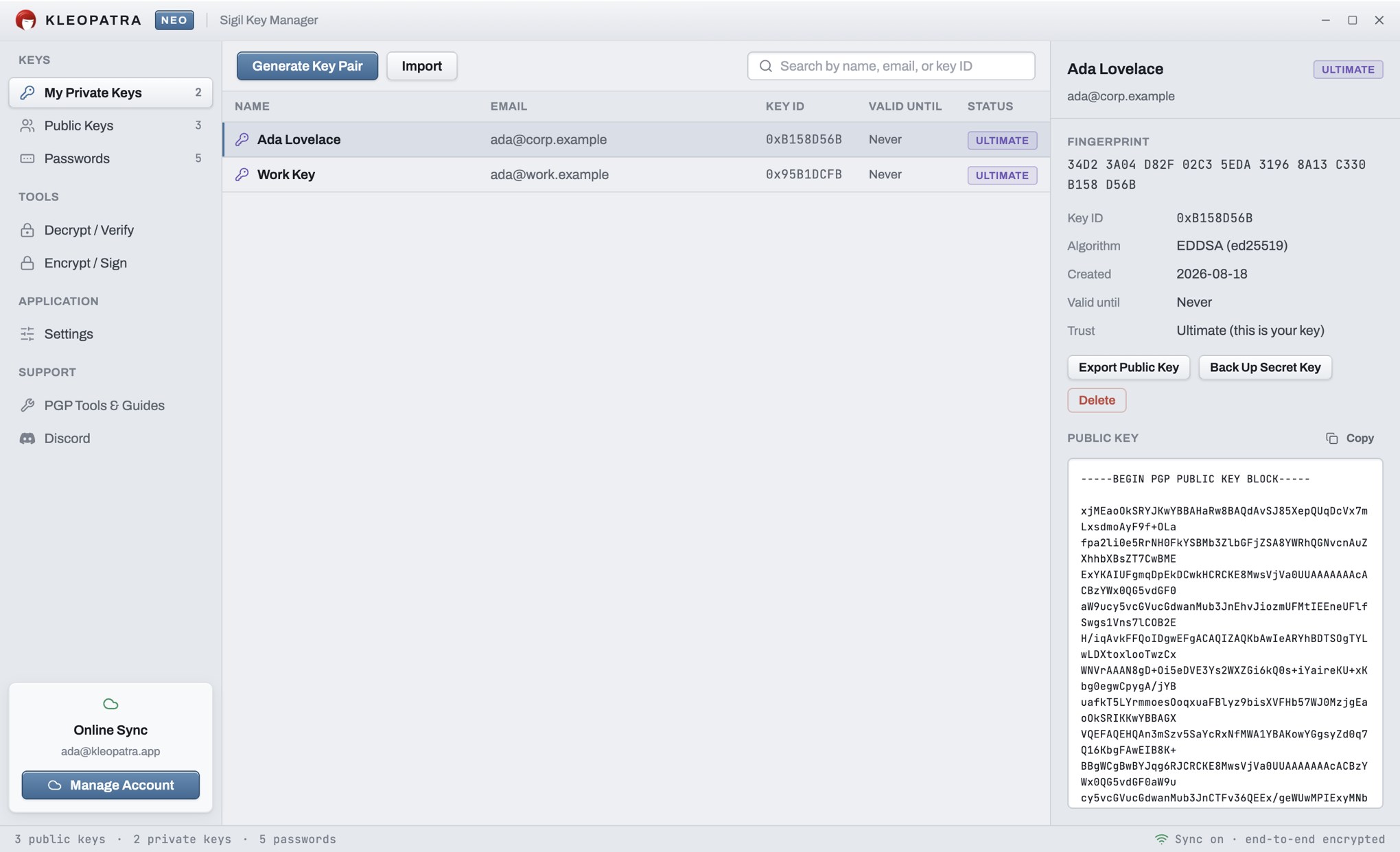Click Export Public Key button
The height and width of the screenshot is (852, 1400).
point(1128,367)
